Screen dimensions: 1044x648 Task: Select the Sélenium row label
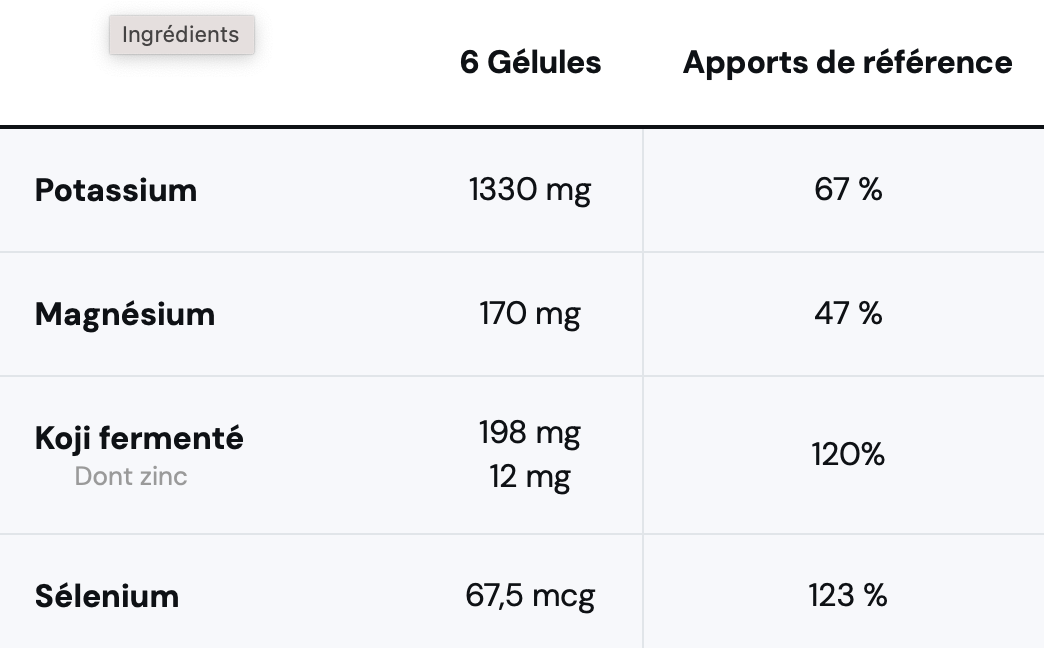pyautogui.click(x=107, y=596)
